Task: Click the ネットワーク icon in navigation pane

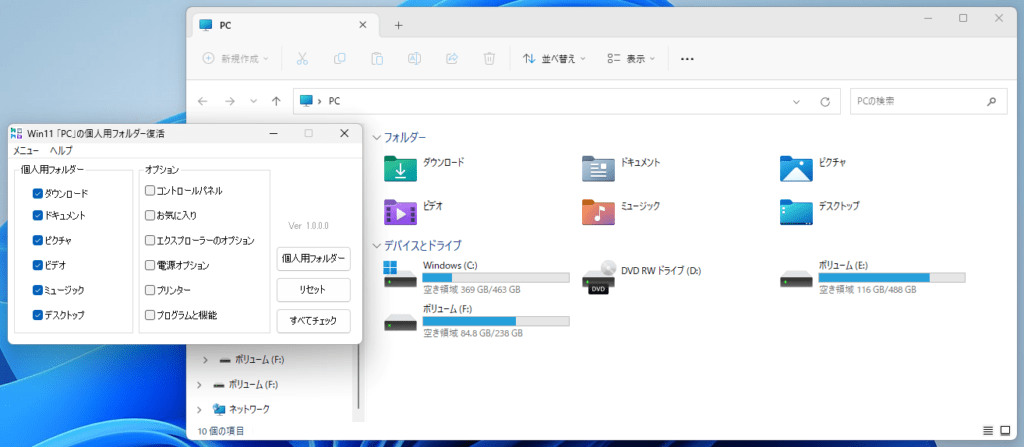Action: pos(219,409)
